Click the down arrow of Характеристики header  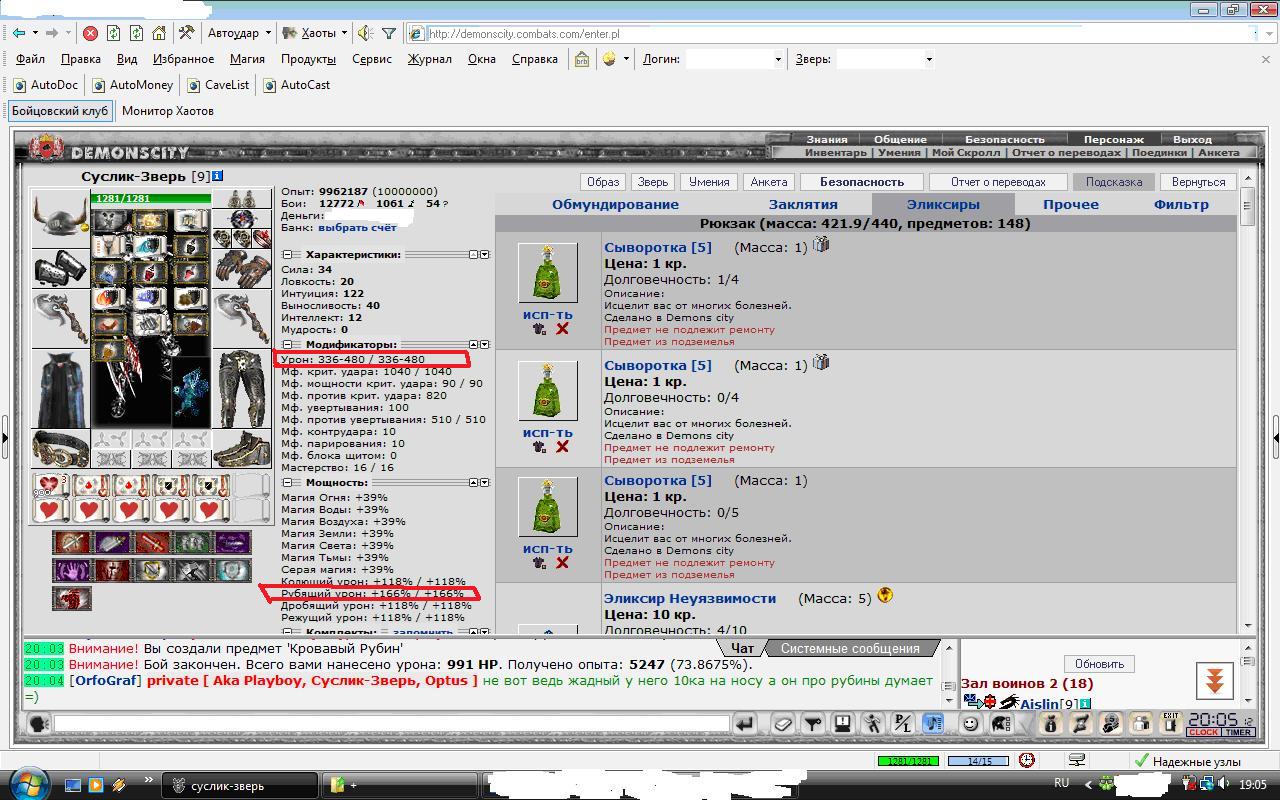coord(485,255)
